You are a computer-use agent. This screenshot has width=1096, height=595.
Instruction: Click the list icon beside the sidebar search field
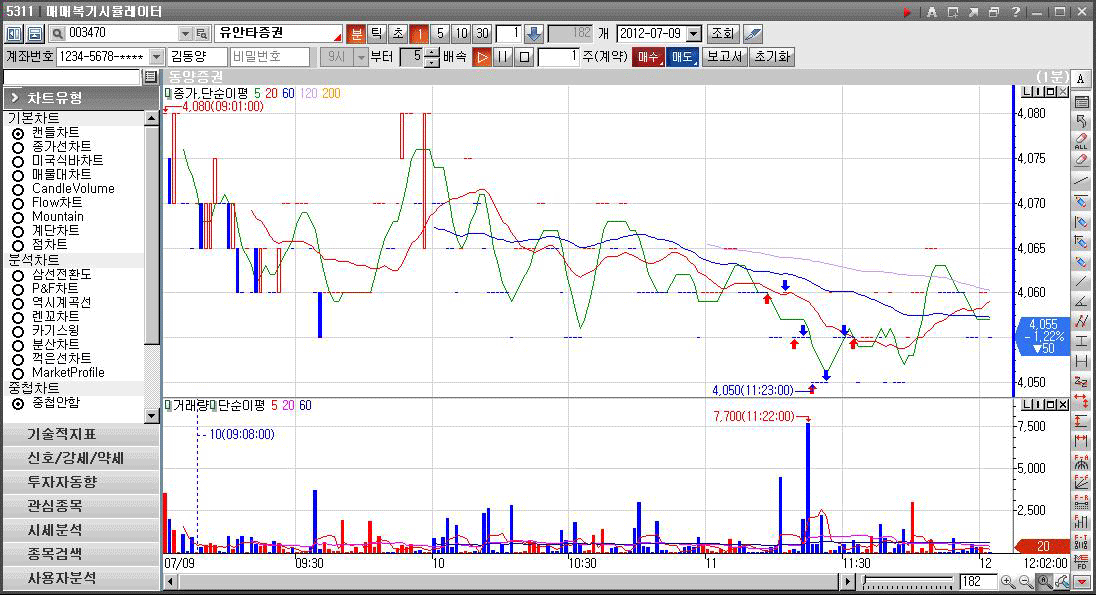tap(150, 77)
